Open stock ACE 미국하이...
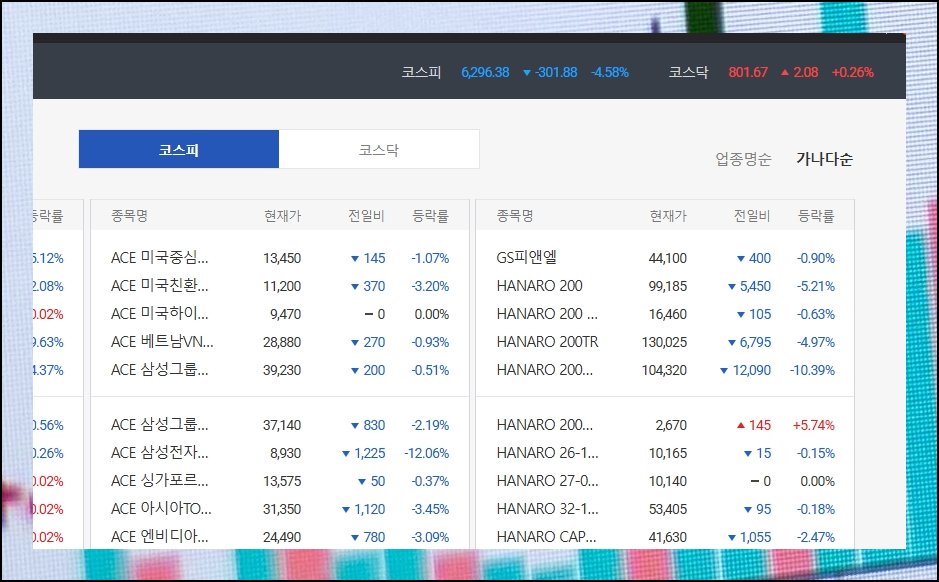Viewport: 939px width, 582px height. [159, 314]
